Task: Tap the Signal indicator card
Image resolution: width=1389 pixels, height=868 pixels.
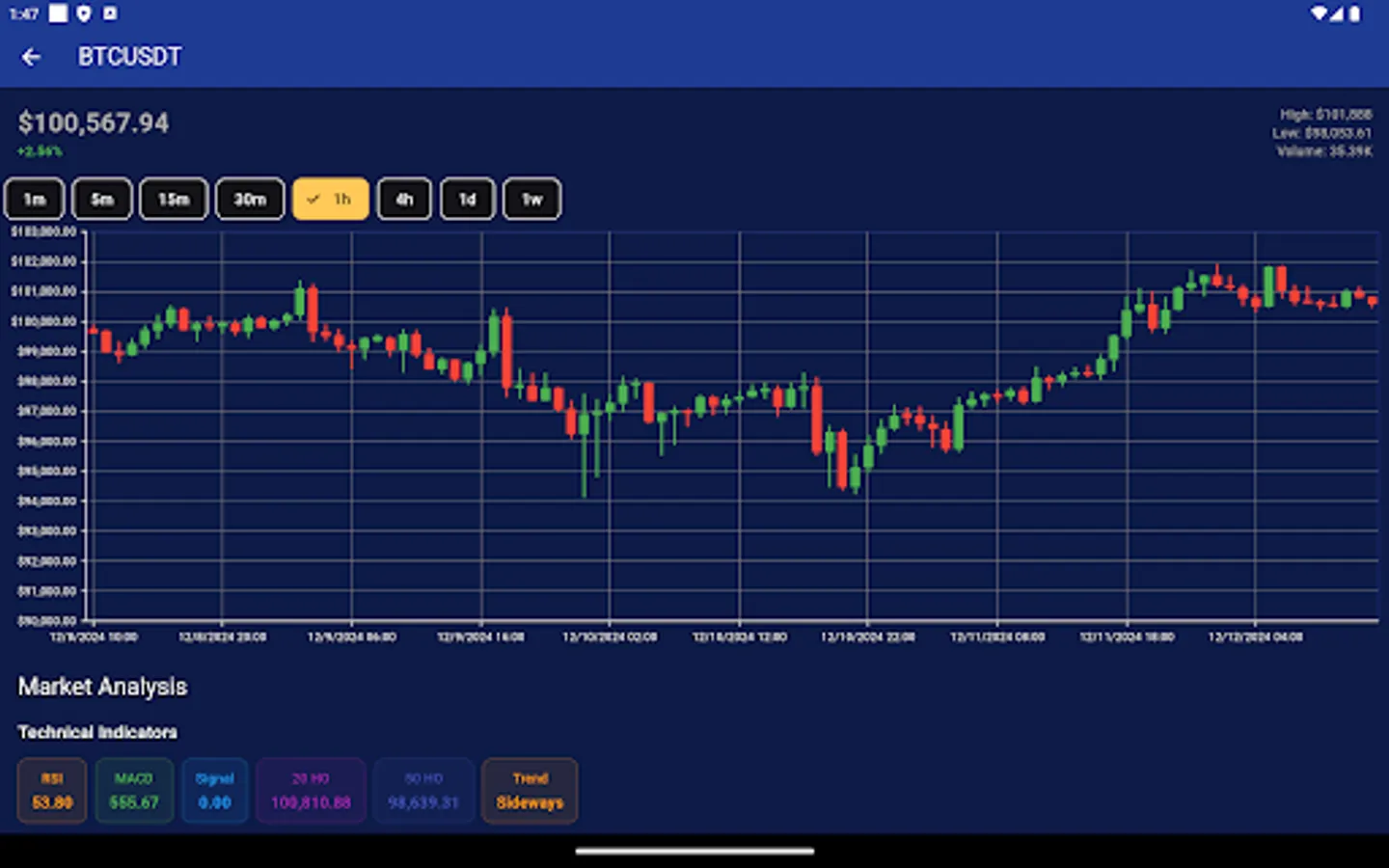Action: click(x=214, y=790)
